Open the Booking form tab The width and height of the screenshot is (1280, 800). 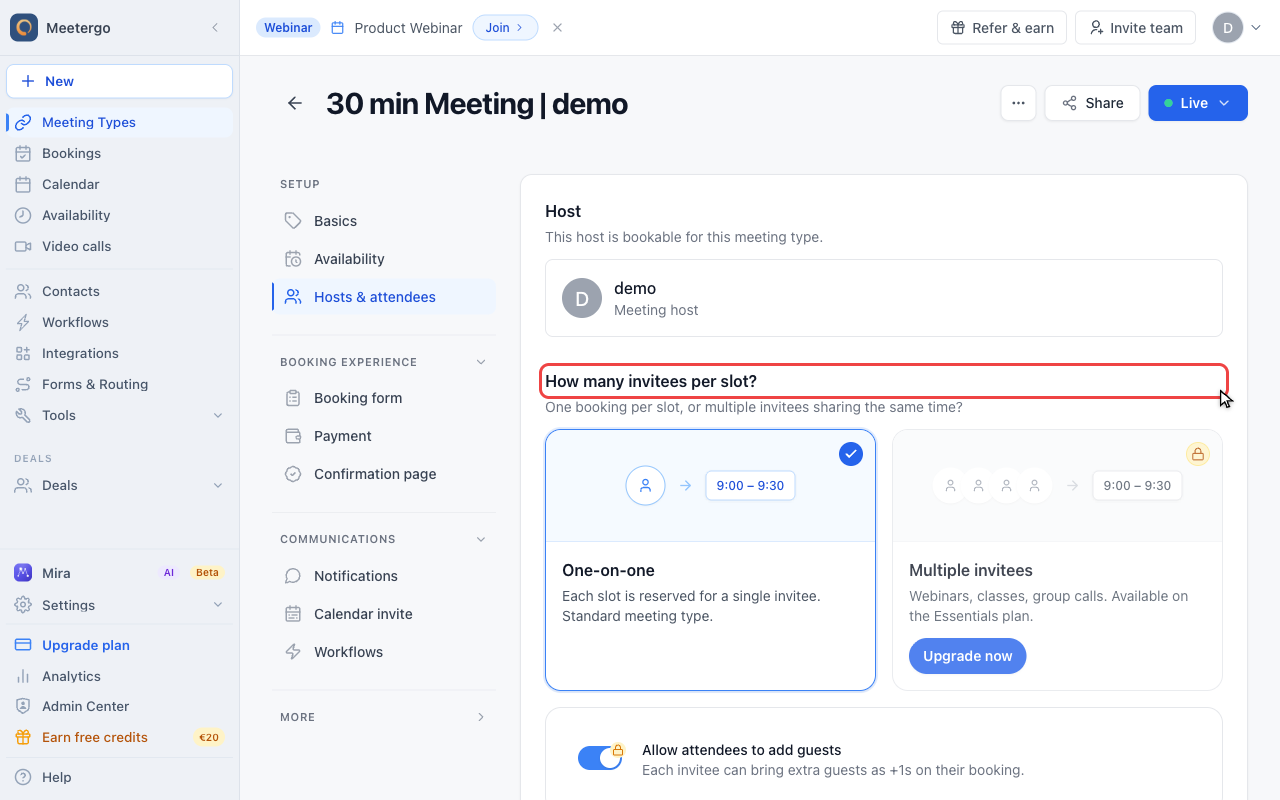pyautogui.click(x=384, y=398)
